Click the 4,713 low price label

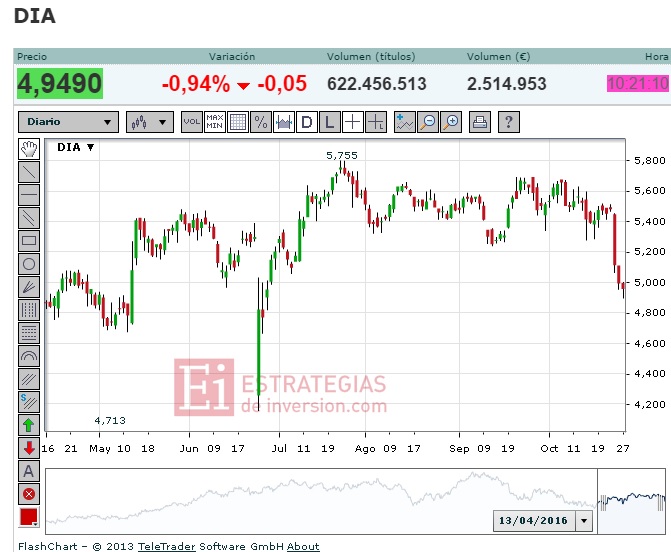110,421
